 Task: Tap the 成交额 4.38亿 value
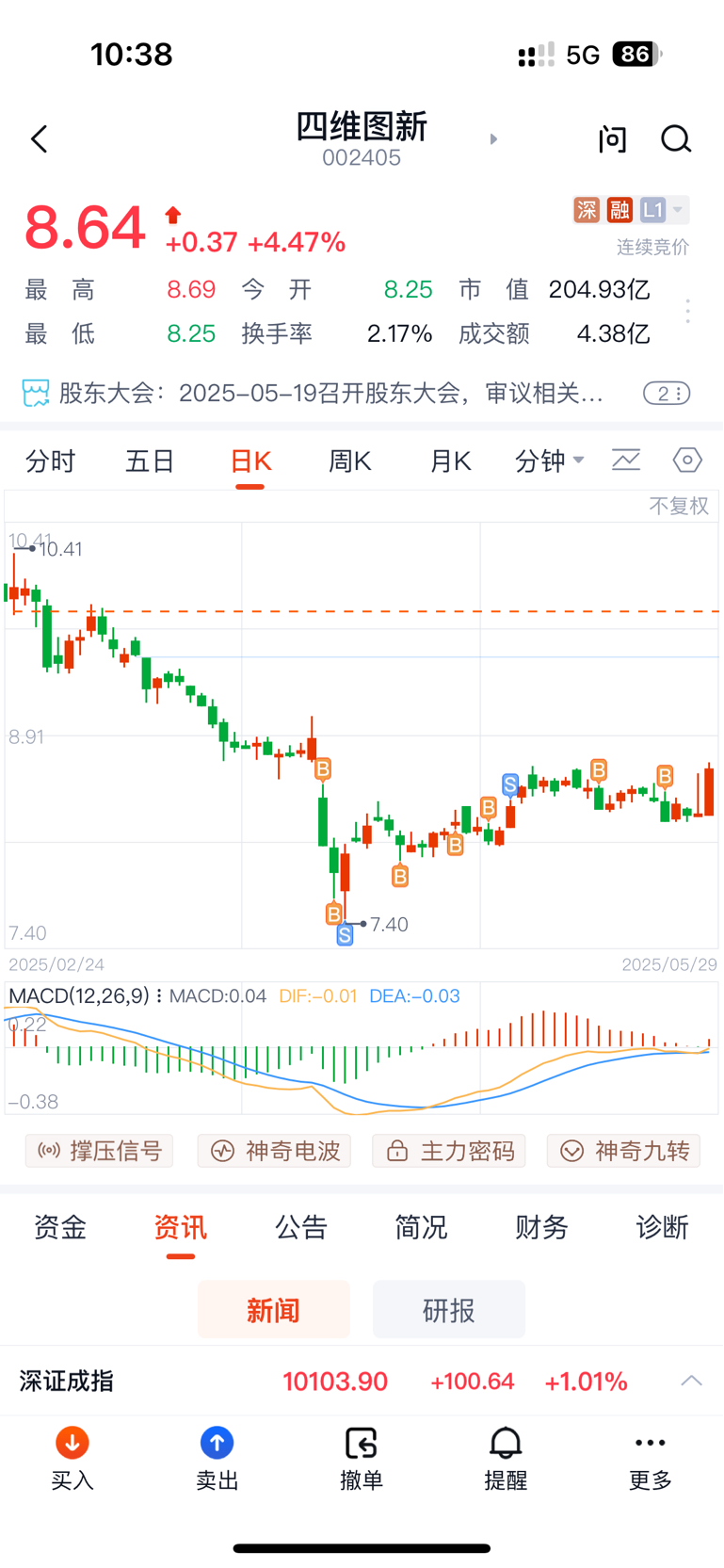[613, 333]
